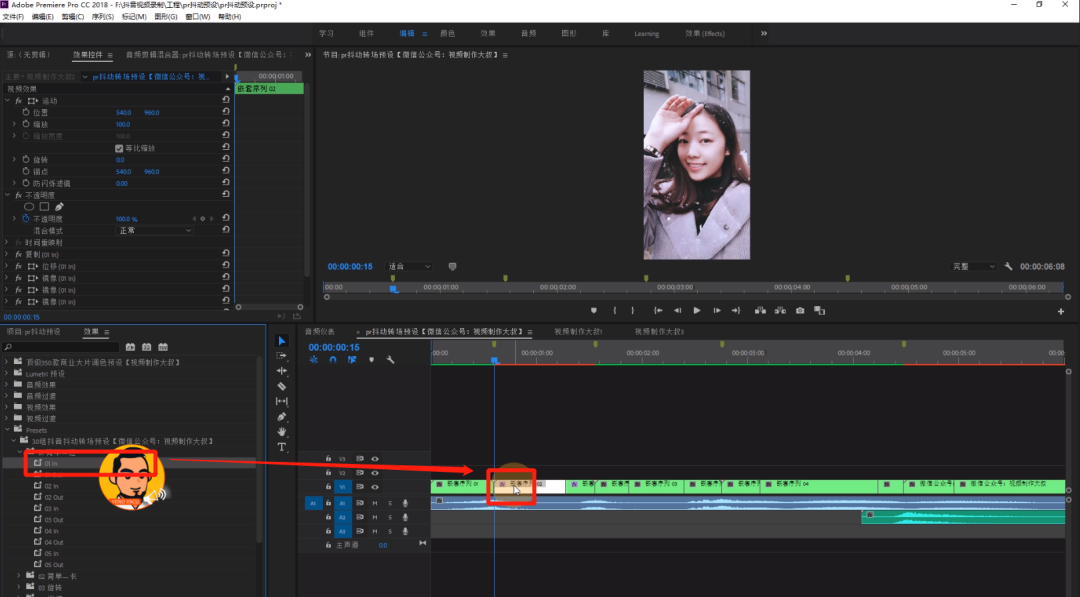
Task: Select the Pen tool in timeline toolbar
Action: click(x=282, y=417)
